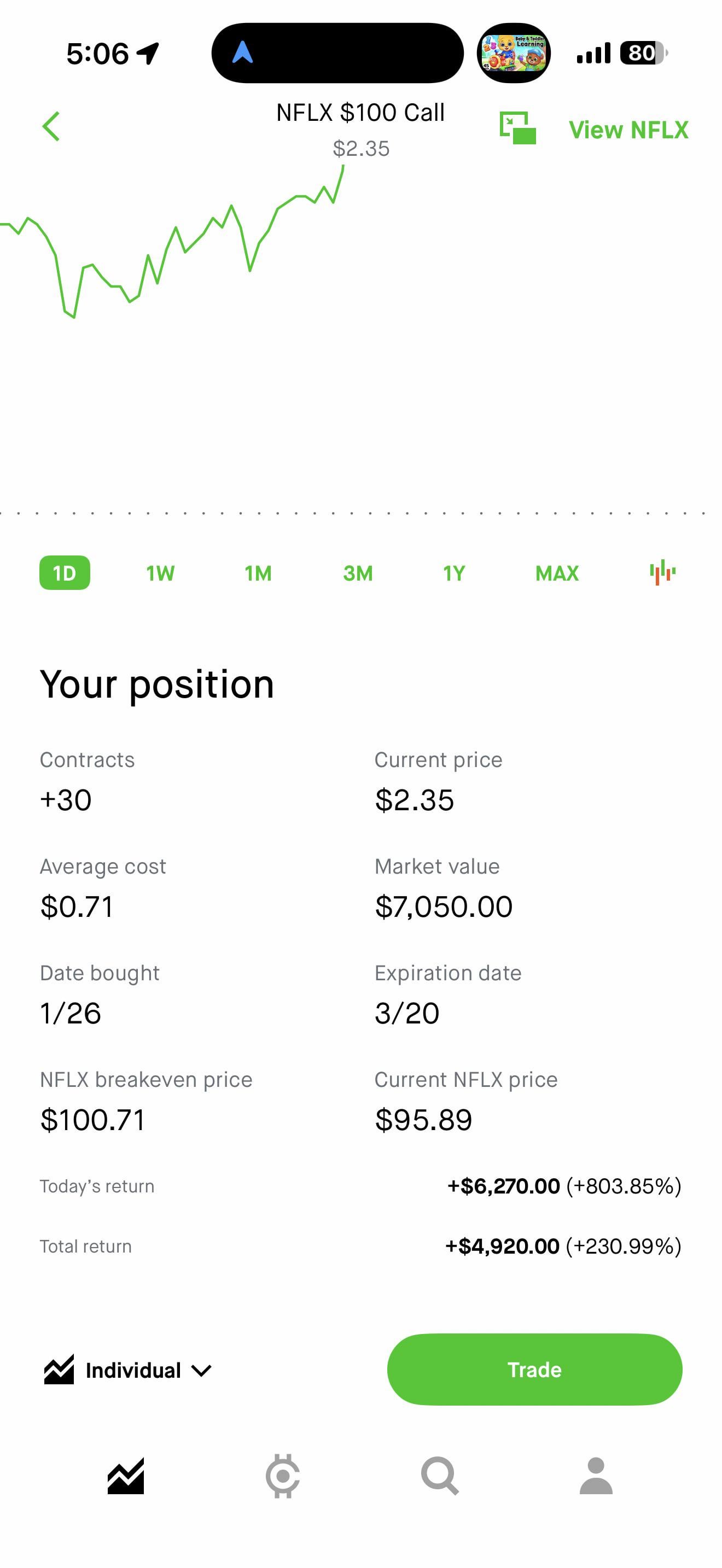Switch chart to 3M range
Screen dimensions: 722x1568
pos(357,573)
